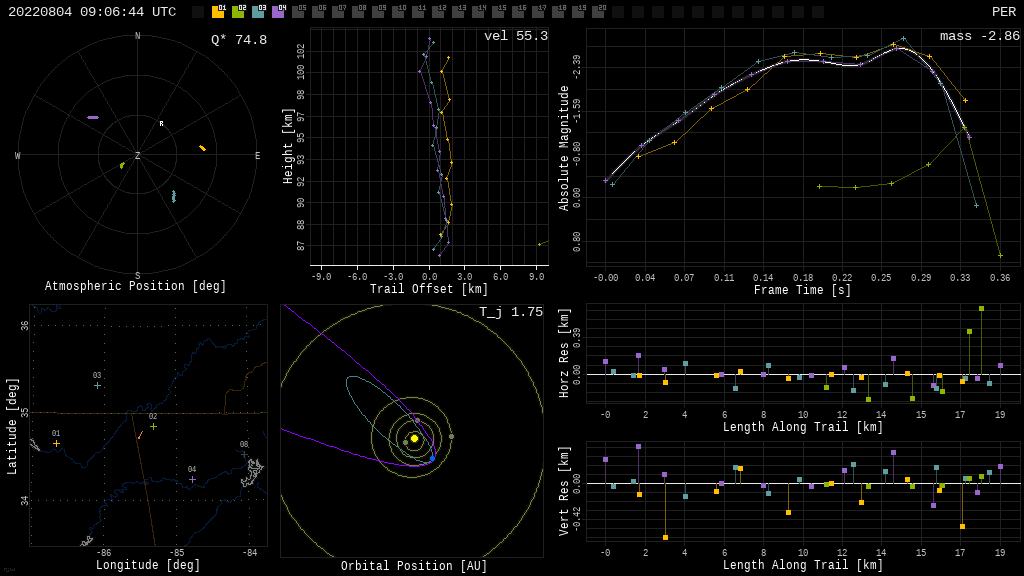The width and height of the screenshot is (1024, 576).
Task: Click the zenith Z at polar plot center
Action: 138,156
